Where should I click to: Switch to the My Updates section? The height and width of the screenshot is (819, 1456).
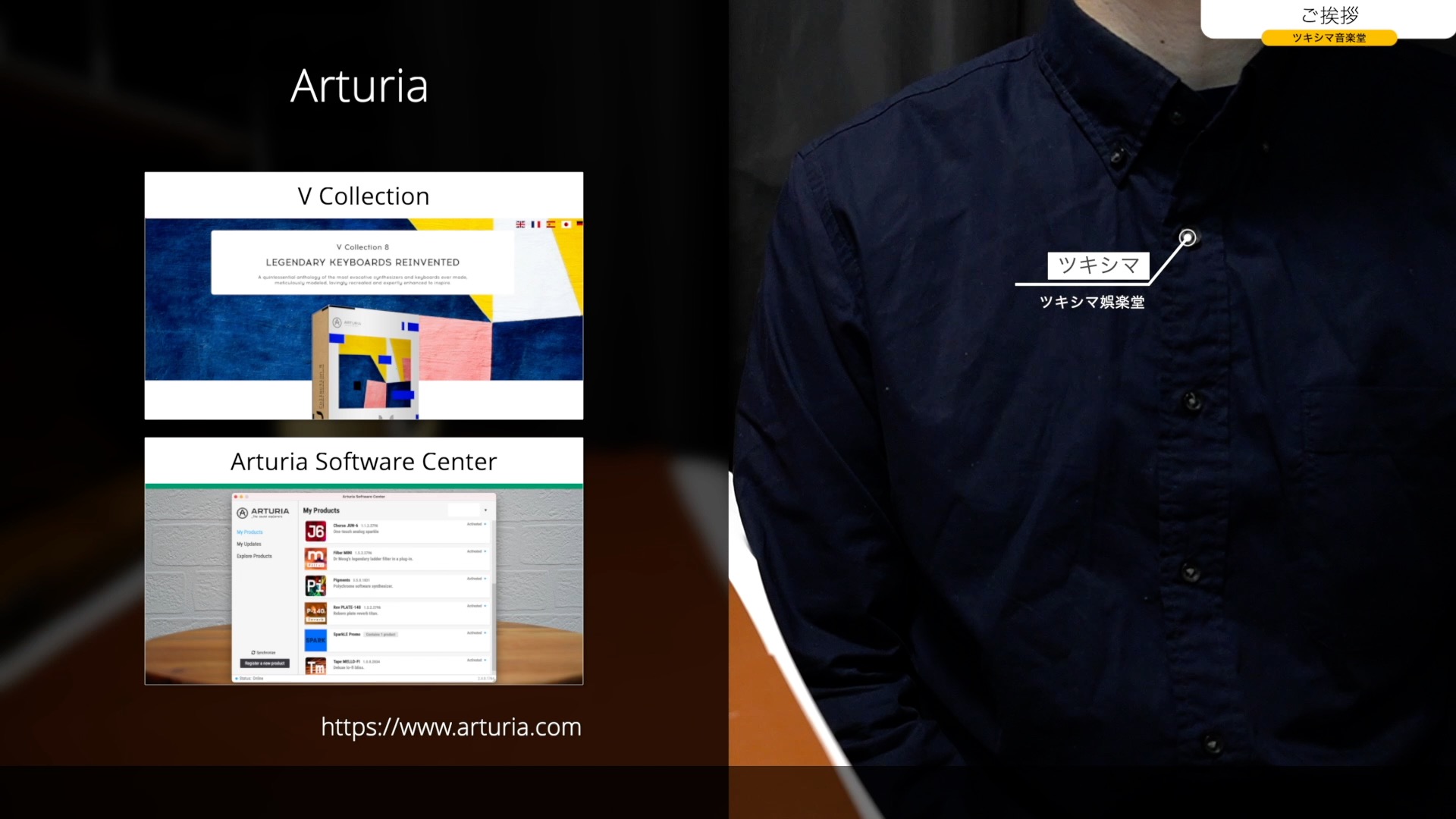(249, 544)
